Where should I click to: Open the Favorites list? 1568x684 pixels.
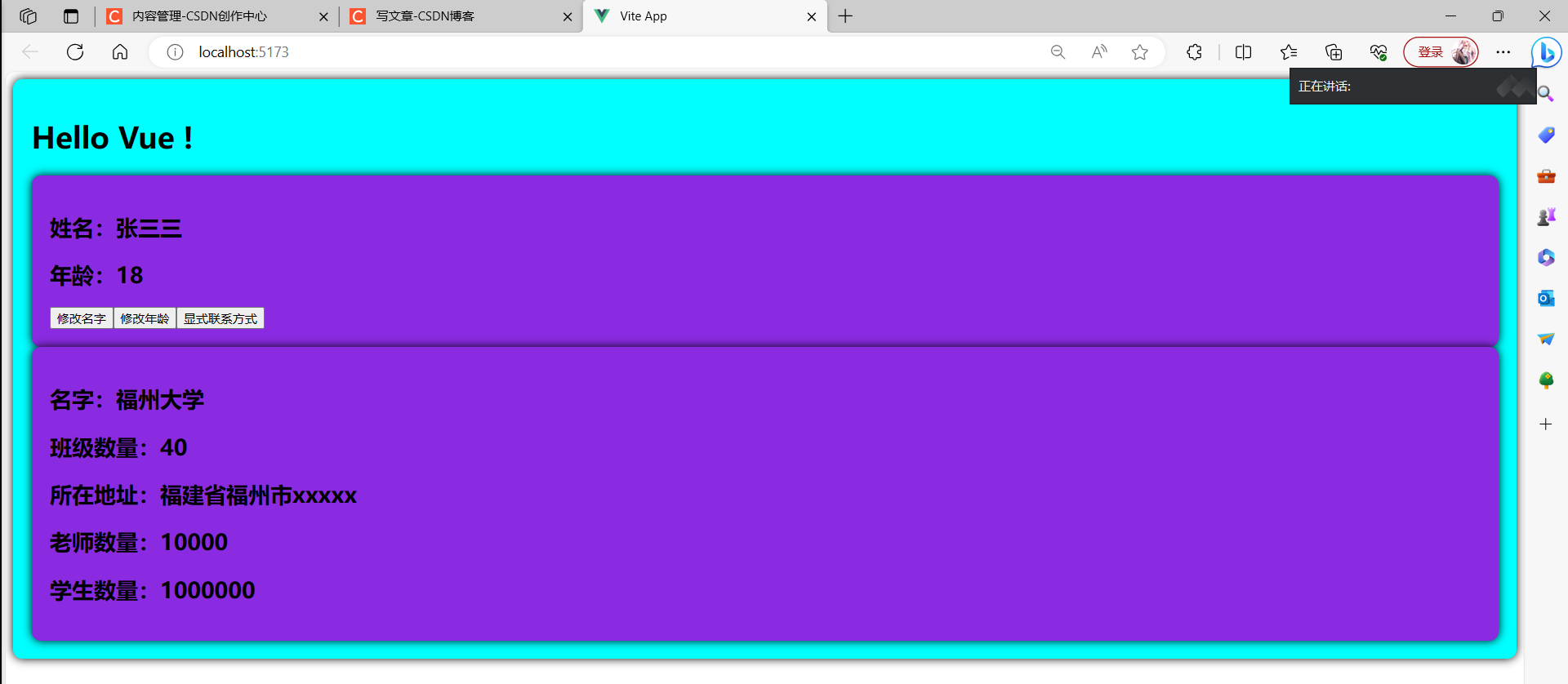coord(1289,52)
